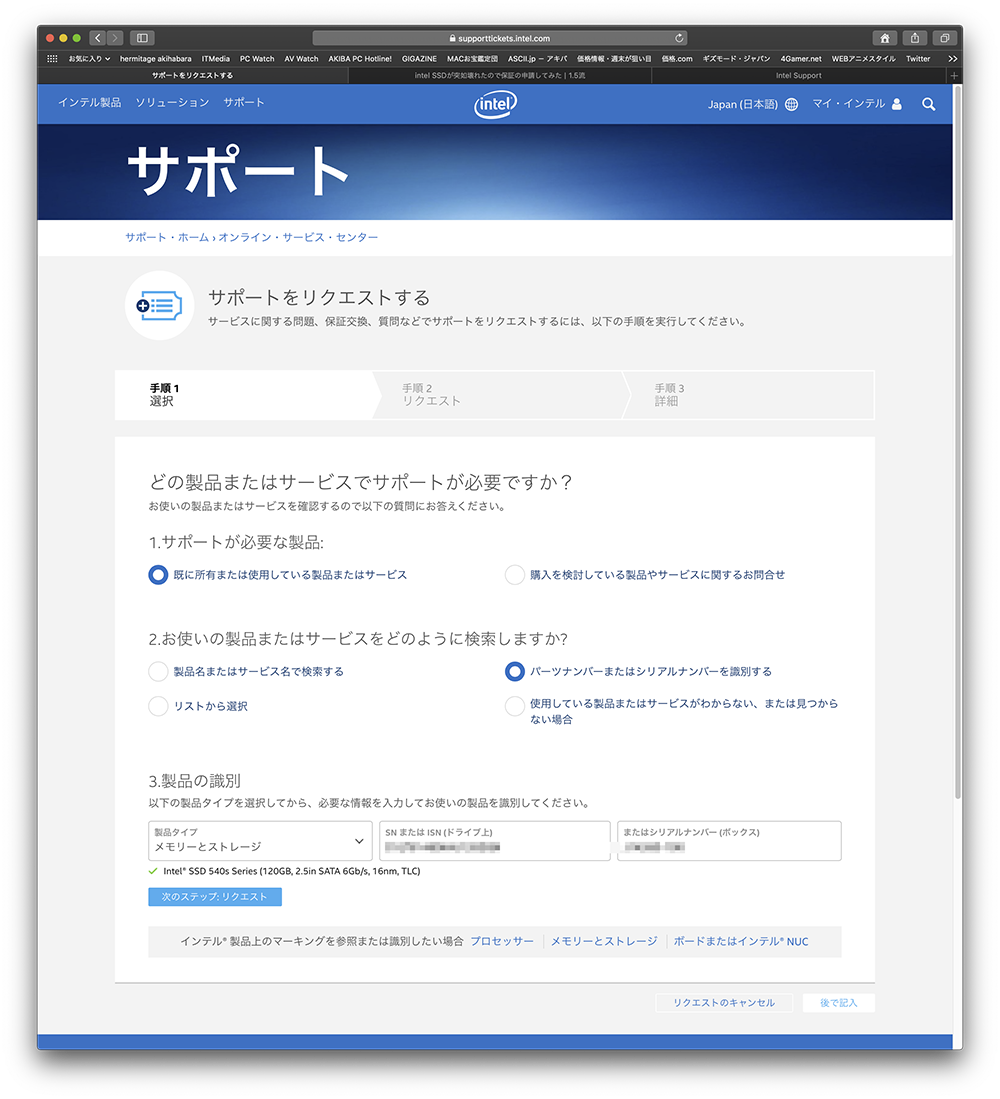Viewport: 1000px width, 1099px height.
Task: Go to オンライン・サービス・センター breadcrumb
Action: click(298, 238)
